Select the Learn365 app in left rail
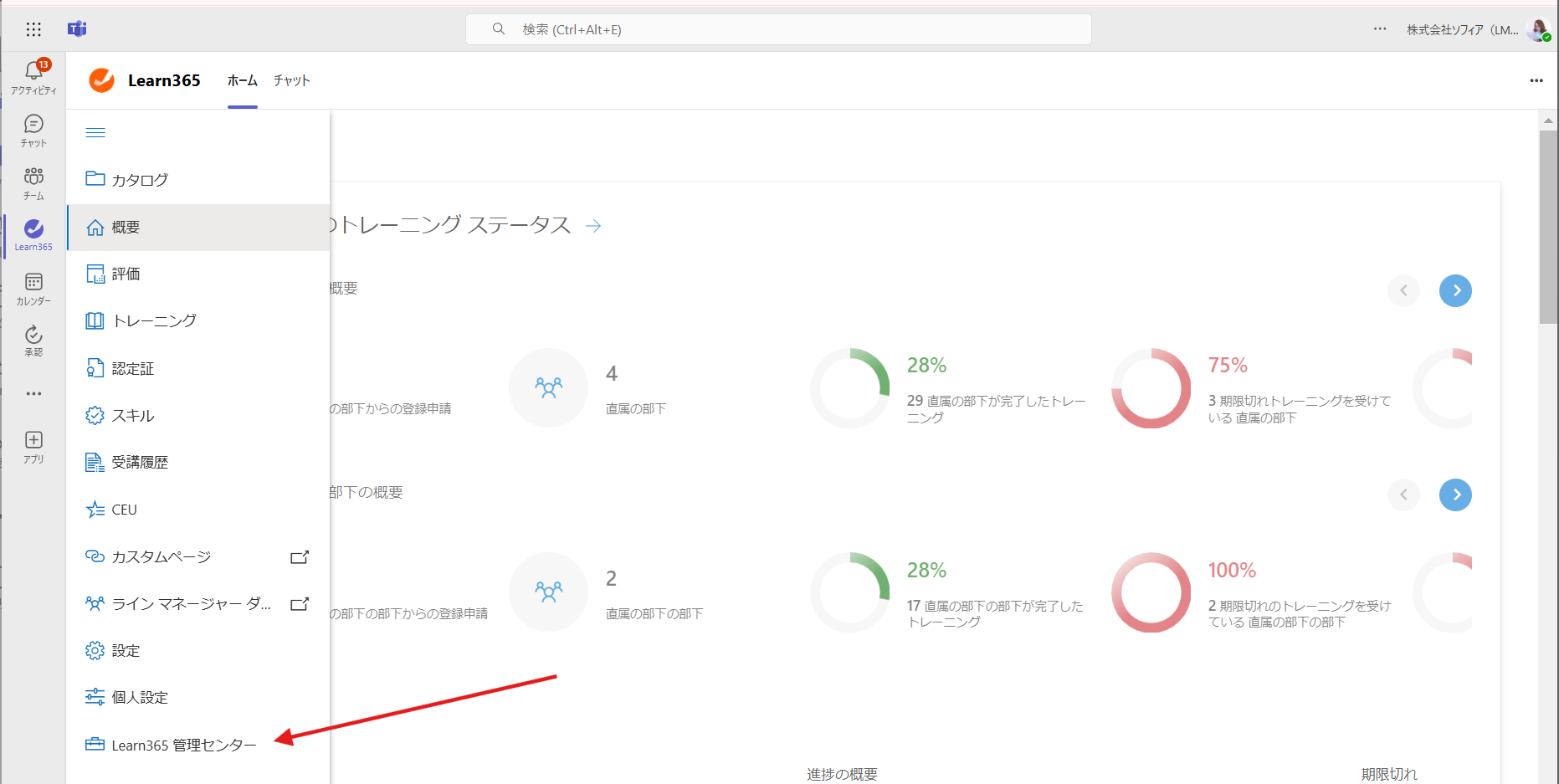The height and width of the screenshot is (784, 1559). pyautogui.click(x=33, y=235)
